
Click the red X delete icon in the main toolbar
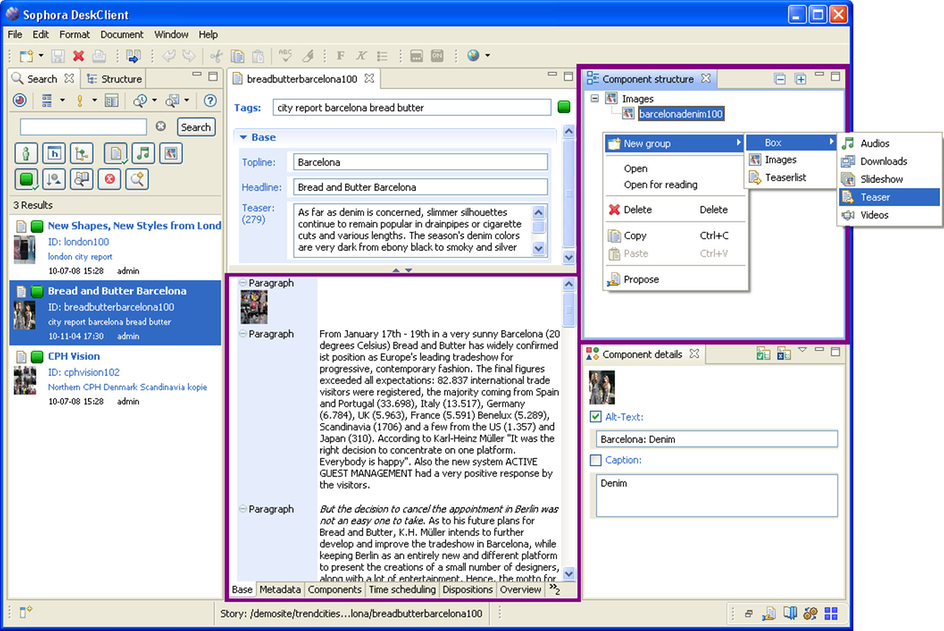pos(78,56)
